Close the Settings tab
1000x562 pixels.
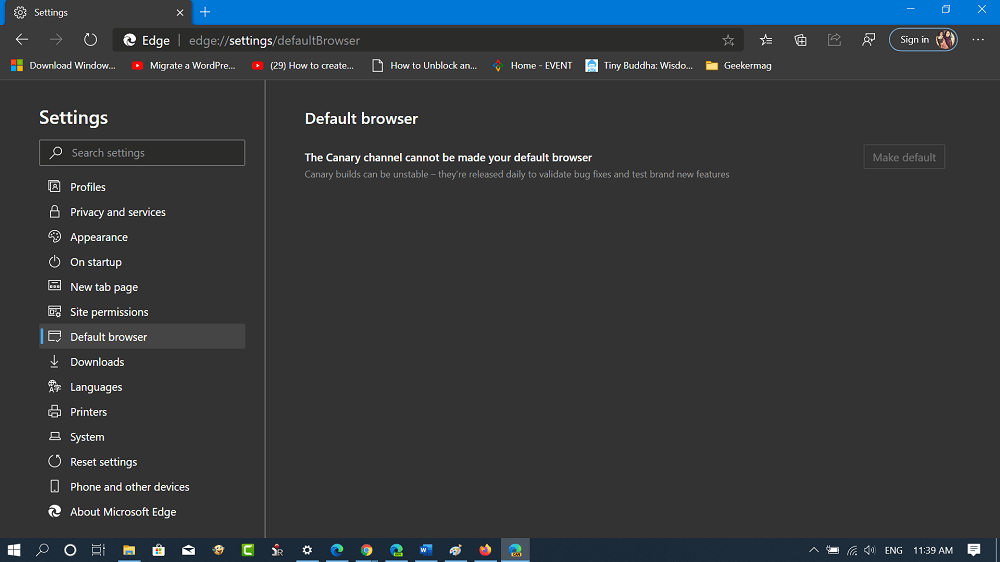pyautogui.click(x=180, y=12)
